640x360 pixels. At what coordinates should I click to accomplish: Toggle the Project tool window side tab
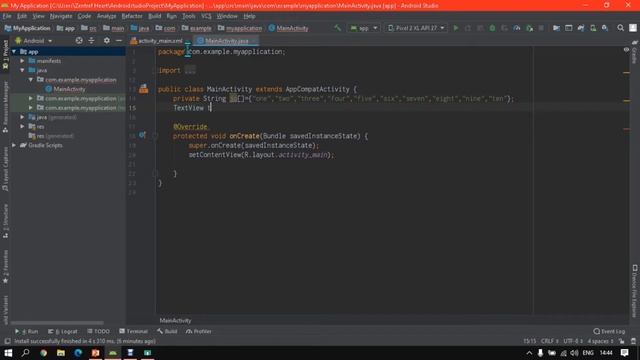coord(5,56)
